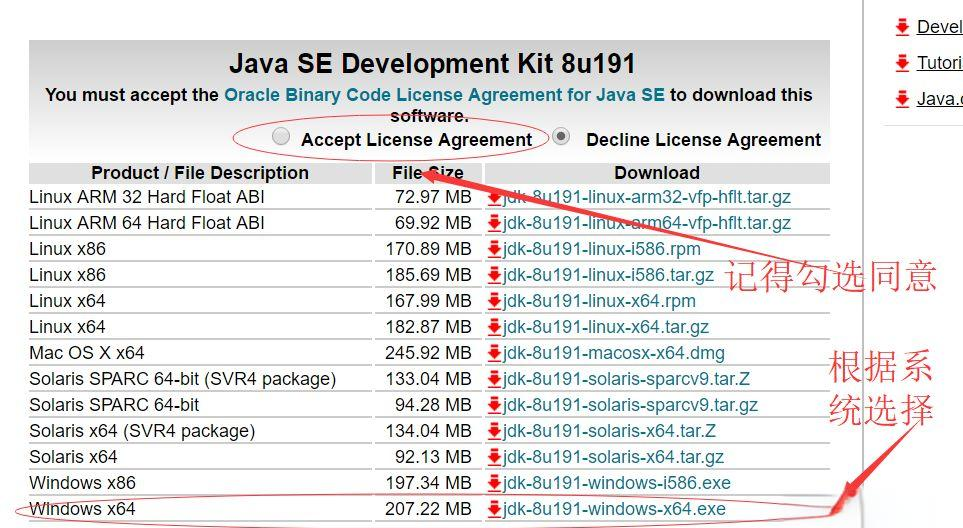Click the 94.28 MB file size cell
963x528 pixels.
point(433,405)
